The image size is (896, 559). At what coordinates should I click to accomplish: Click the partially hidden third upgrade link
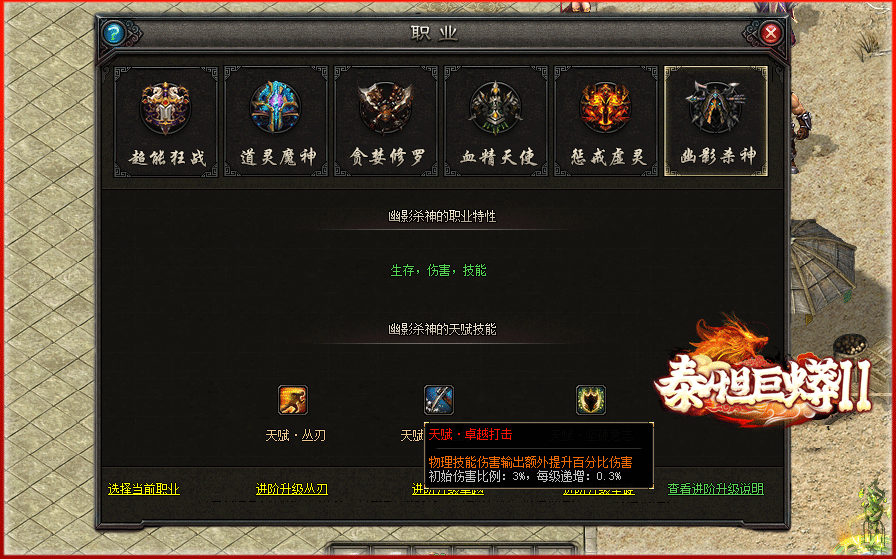pyautogui.click(x=448, y=490)
